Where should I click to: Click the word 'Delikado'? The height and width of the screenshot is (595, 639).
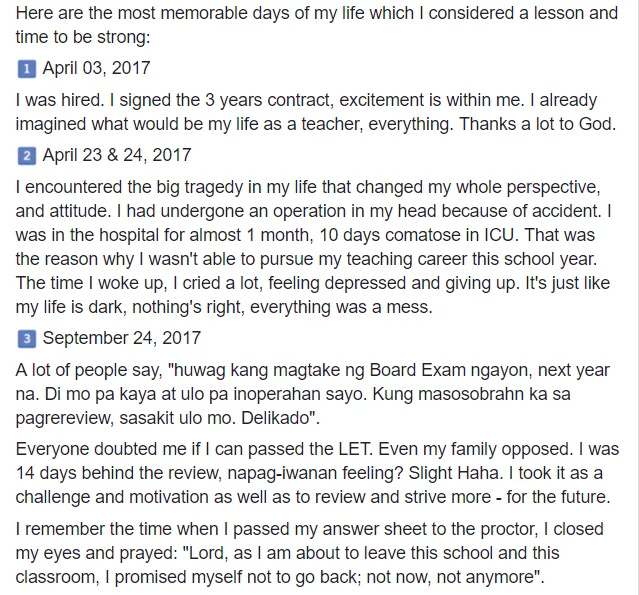coord(275,419)
